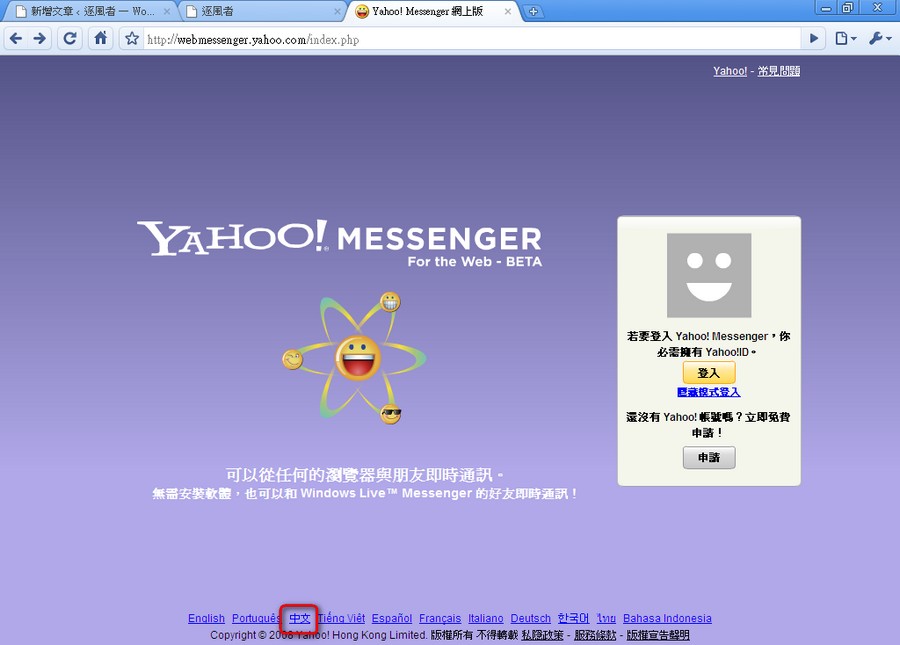Viewport: 900px width, 645px height.
Task: Open a new tab with the plus button
Action: 533,11
